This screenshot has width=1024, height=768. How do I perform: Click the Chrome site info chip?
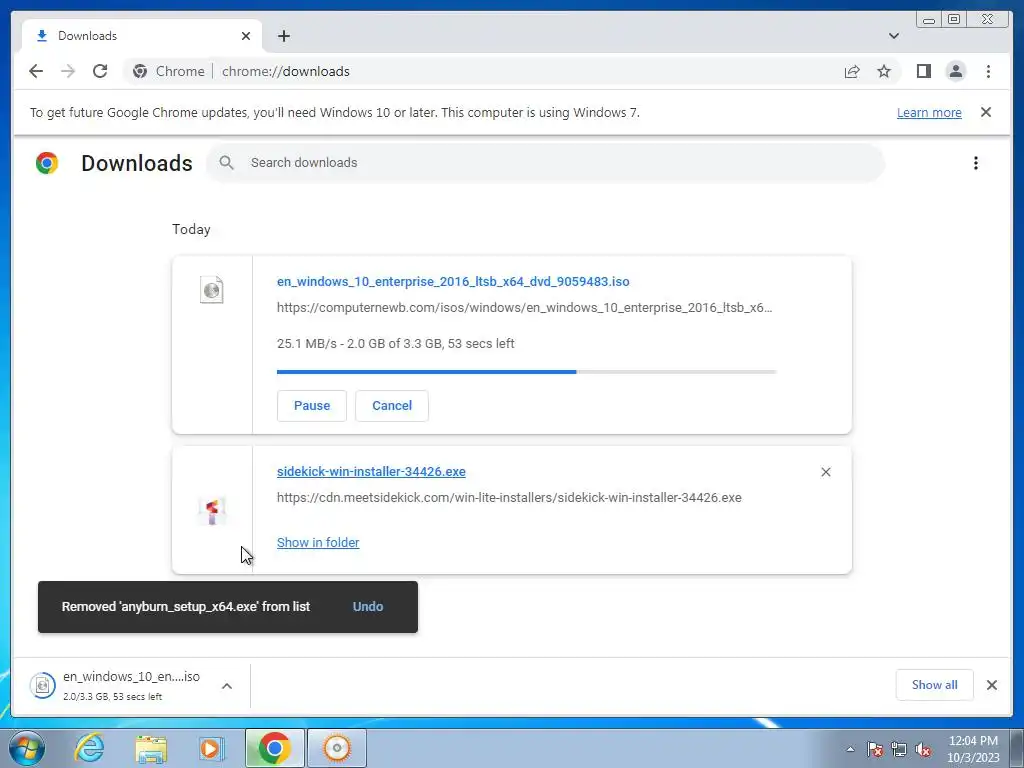coord(168,71)
